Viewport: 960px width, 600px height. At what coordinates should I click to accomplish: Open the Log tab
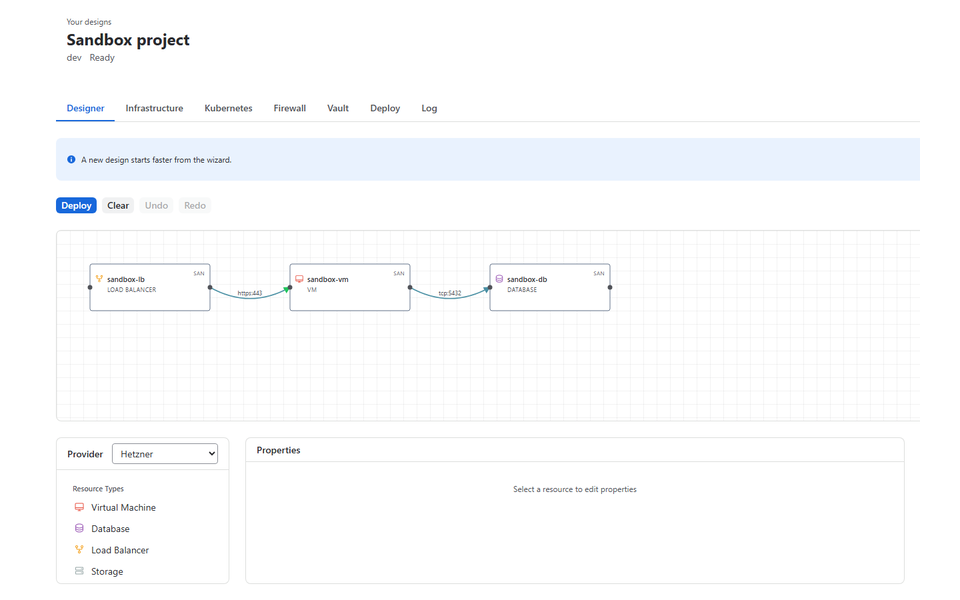click(x=429, y=108)
